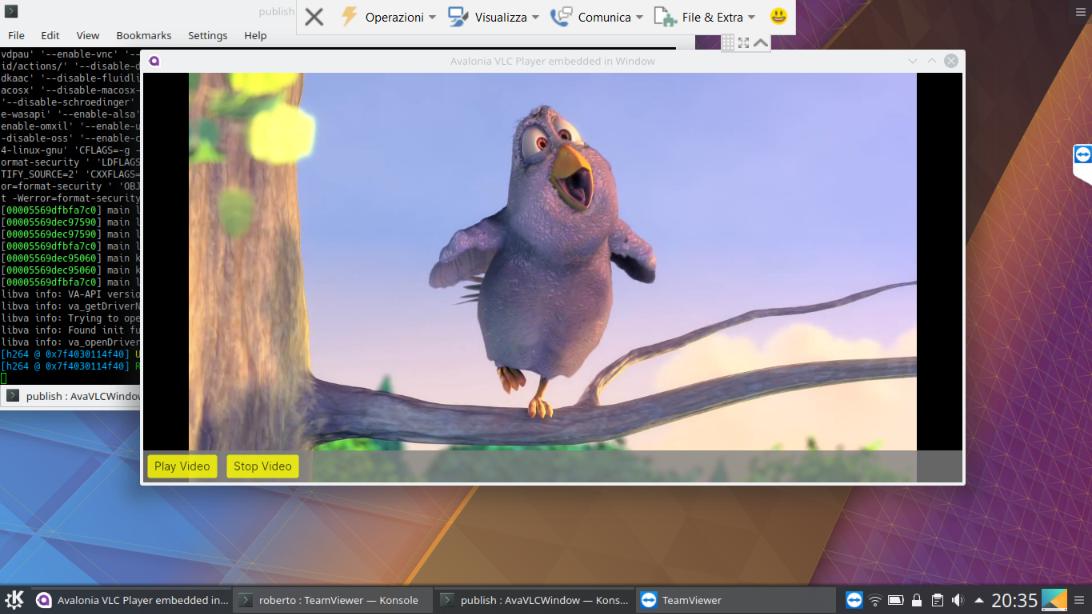This screenshot has height=614, width=1092.
Task: Collapse the TeamViewer toolbar with up chevron
Action: point(760,43)
